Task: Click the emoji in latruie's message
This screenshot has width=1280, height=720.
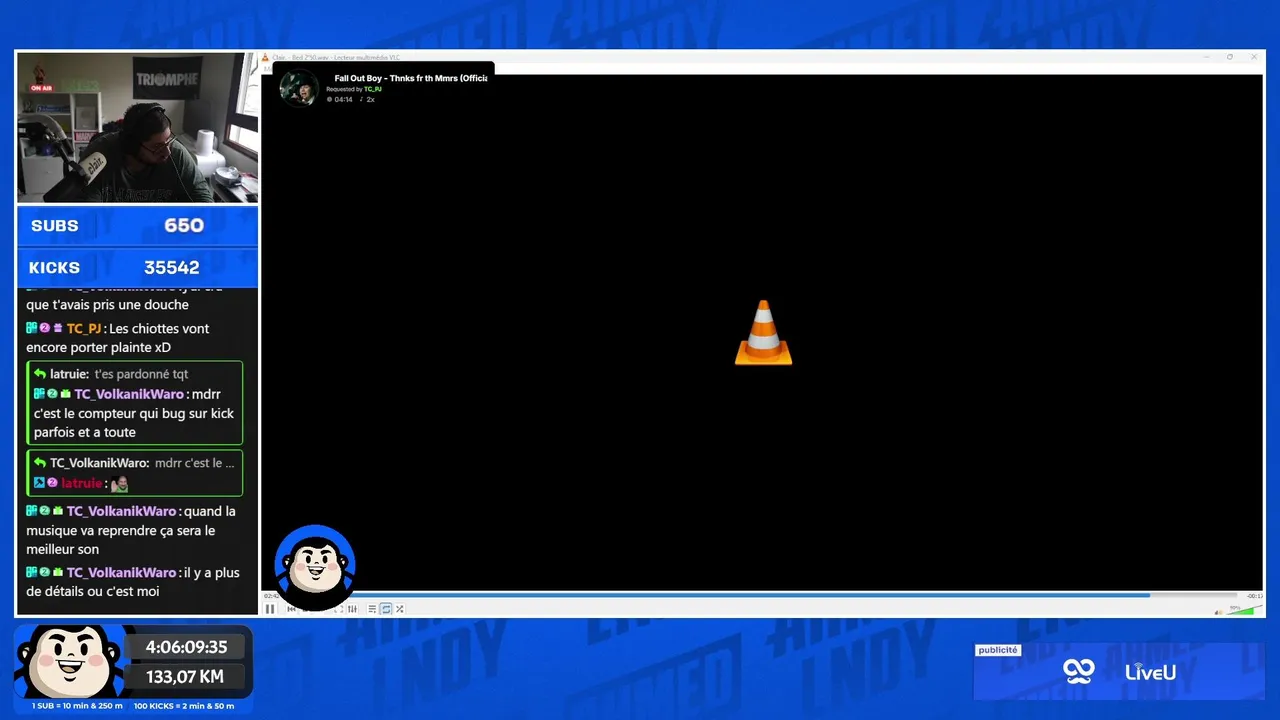Action: tap(119, 484)
